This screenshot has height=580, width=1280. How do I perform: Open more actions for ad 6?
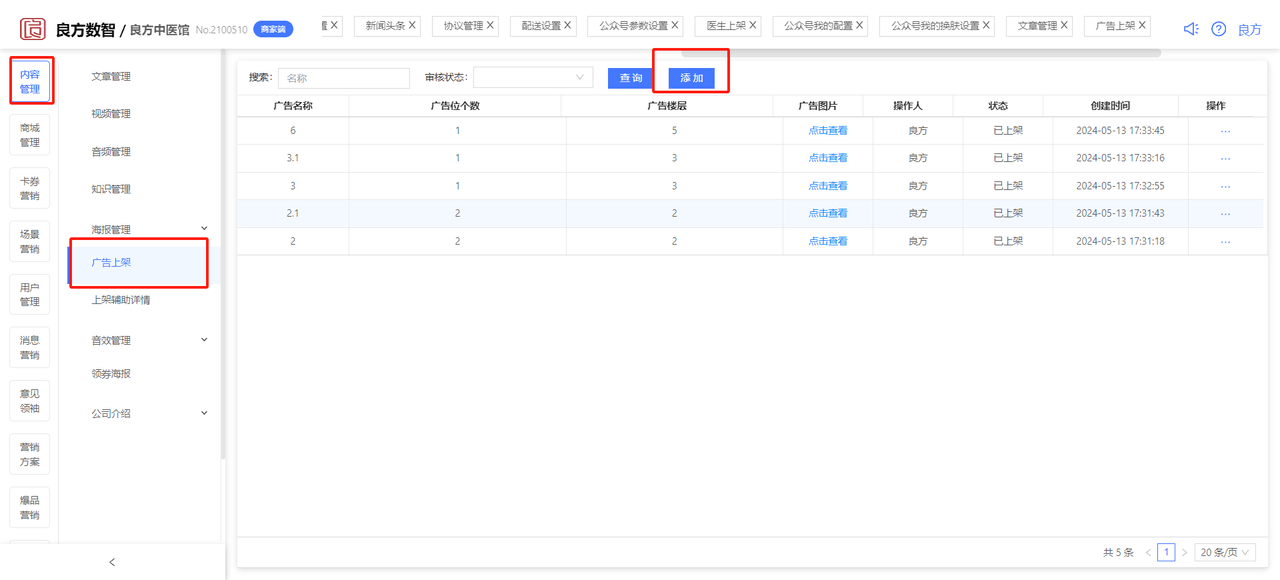point(1225,130)
